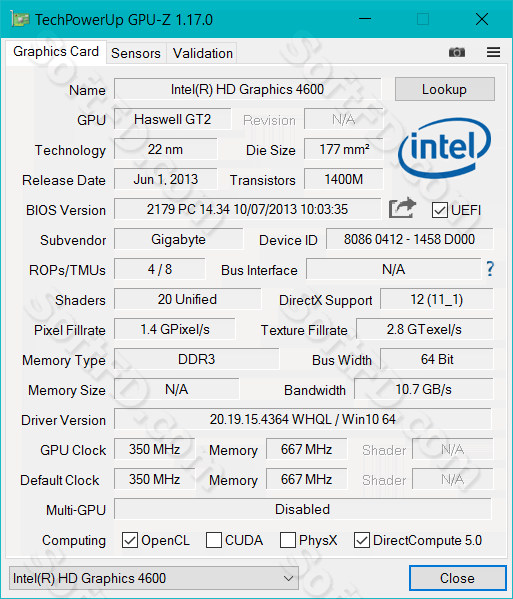Click the GPU-Z app icon in title bar
This screenshot has height=599, width=513.
pyautogui.click(x=19, y=19)
